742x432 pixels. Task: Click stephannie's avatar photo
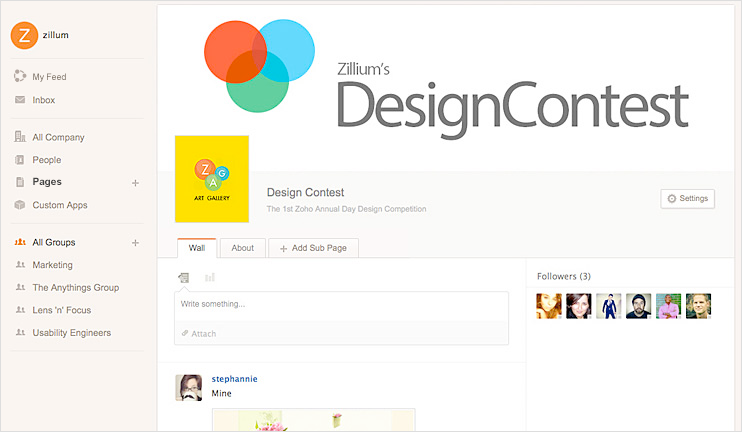click(x=189, y=388)
